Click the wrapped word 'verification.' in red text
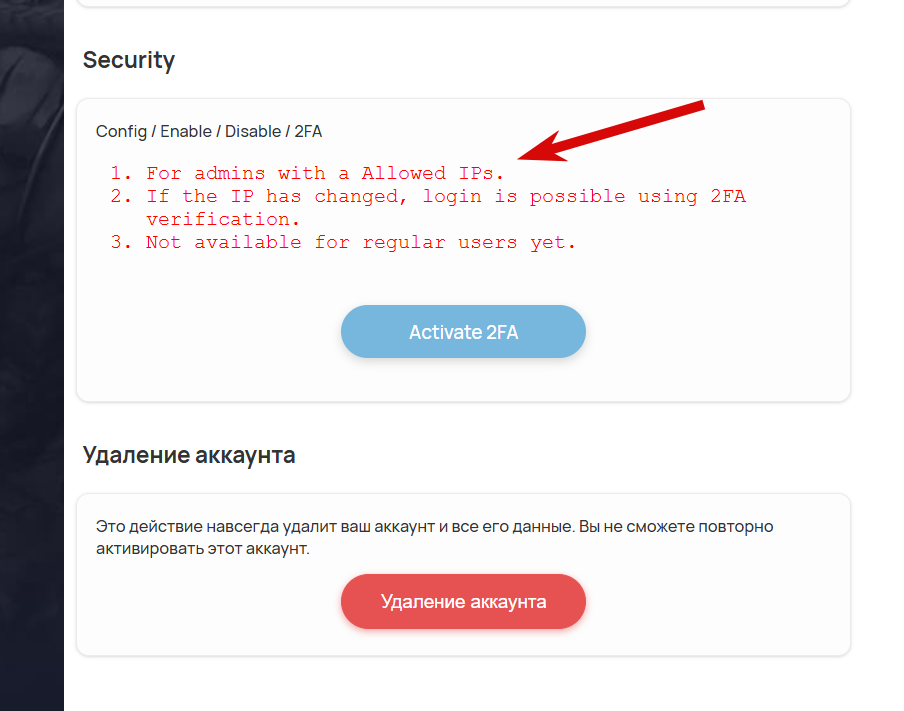 pyautogui.click(x=223, y=219)
